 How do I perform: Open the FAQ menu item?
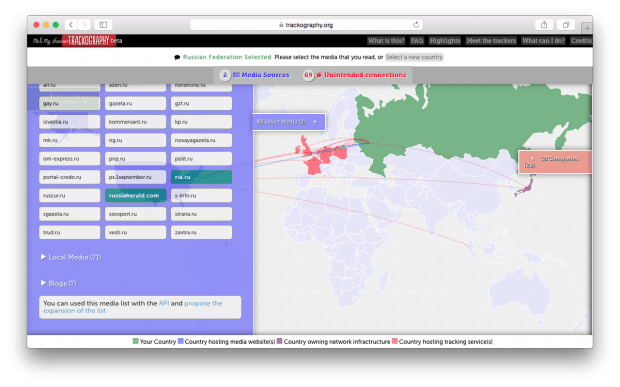[x=417, y=40]
